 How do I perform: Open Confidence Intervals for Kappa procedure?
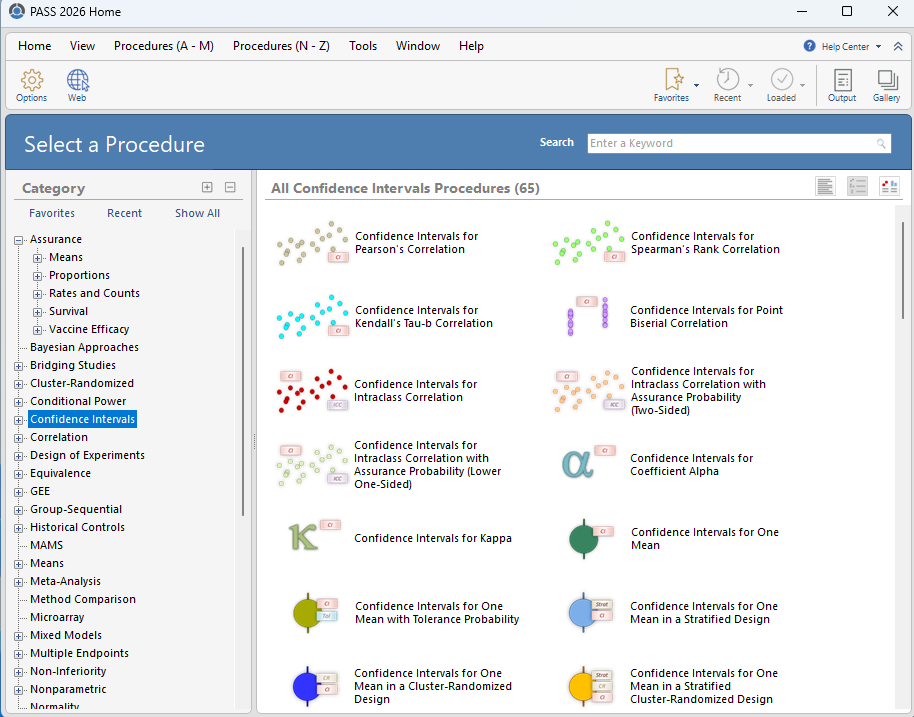pos(433,538)
